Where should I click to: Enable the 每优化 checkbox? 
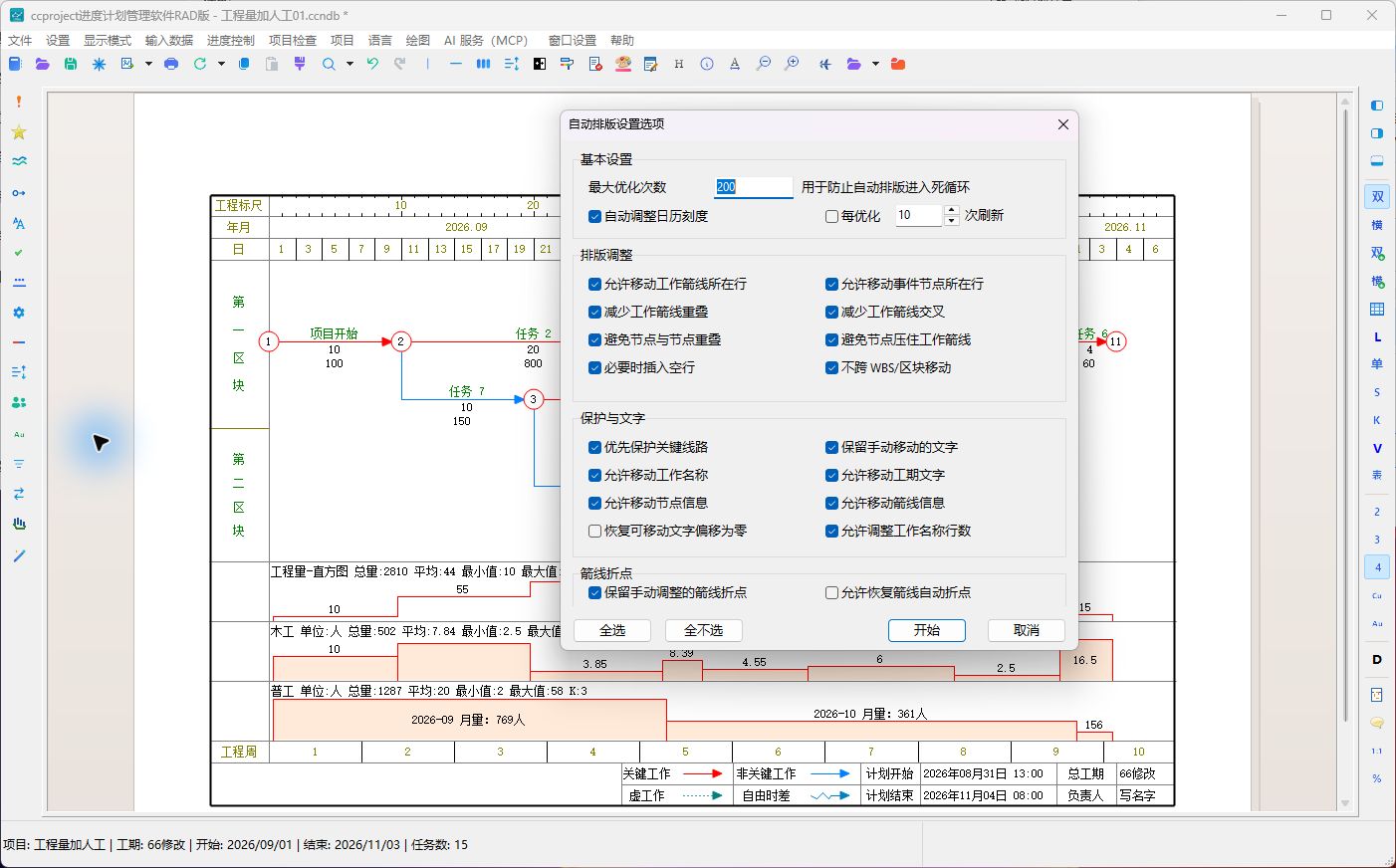coord(831,216)
